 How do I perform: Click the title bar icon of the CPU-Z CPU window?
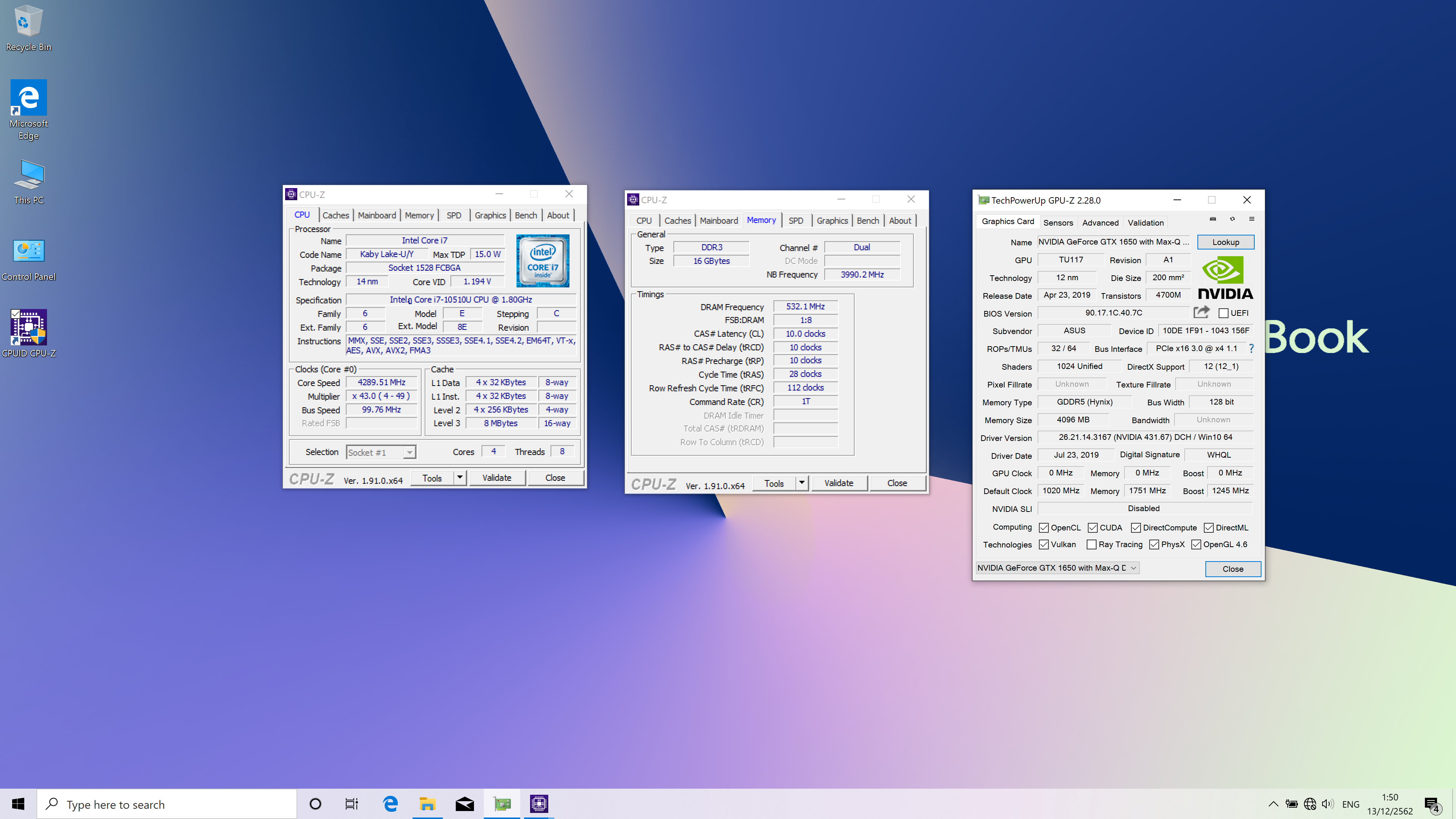pyautogui.click(x=291, y=195)
